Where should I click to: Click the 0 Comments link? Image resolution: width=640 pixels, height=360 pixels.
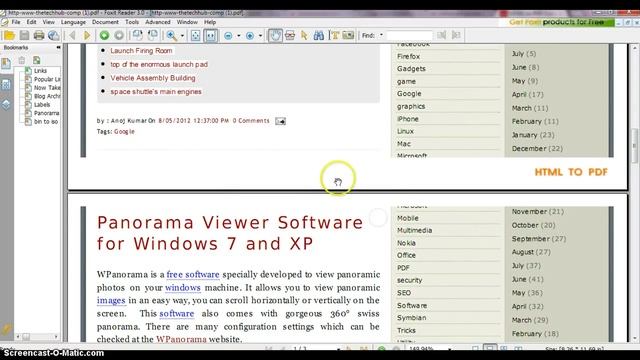(x=251, y=121)
